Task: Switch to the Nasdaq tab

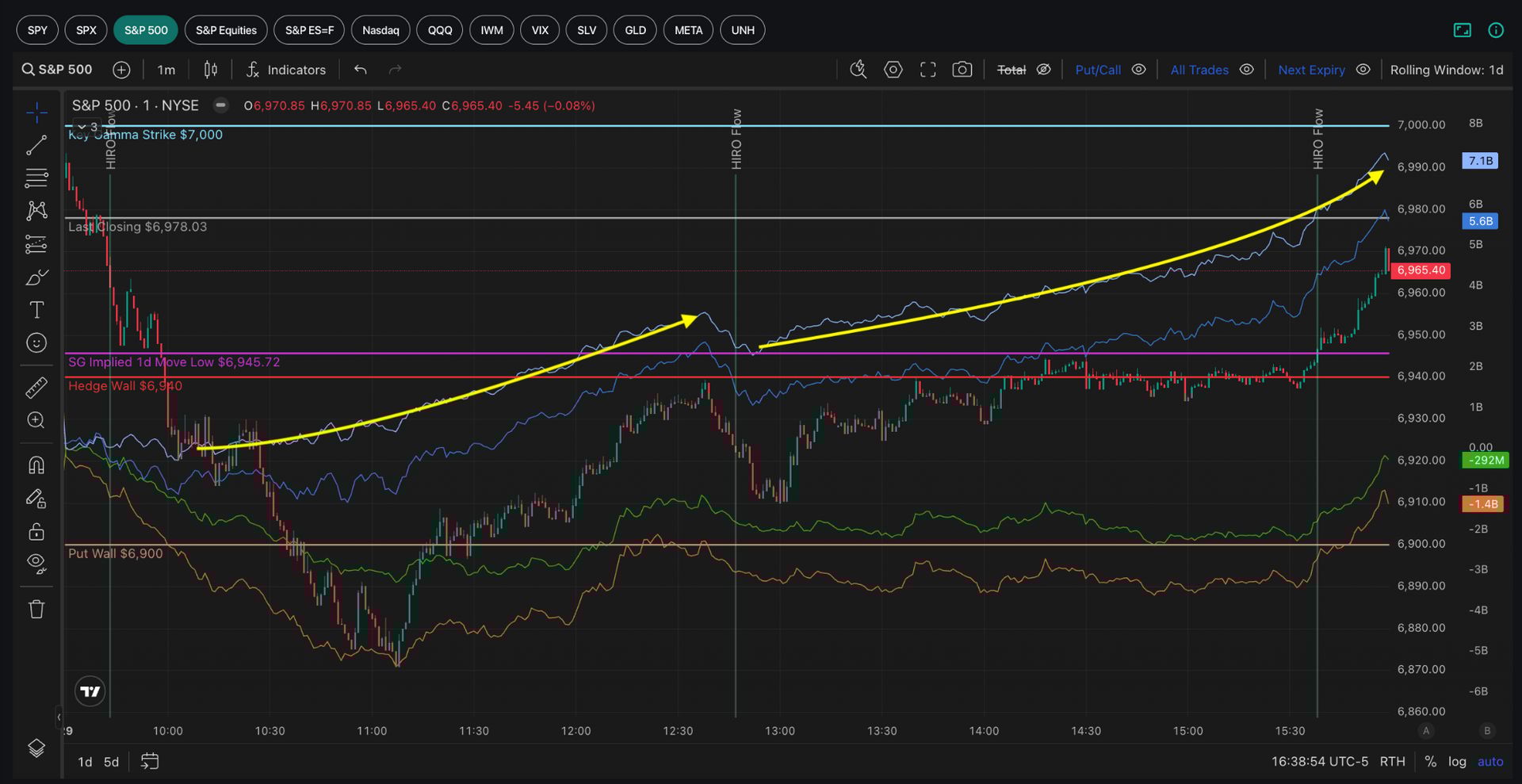Action: [380, 30]
